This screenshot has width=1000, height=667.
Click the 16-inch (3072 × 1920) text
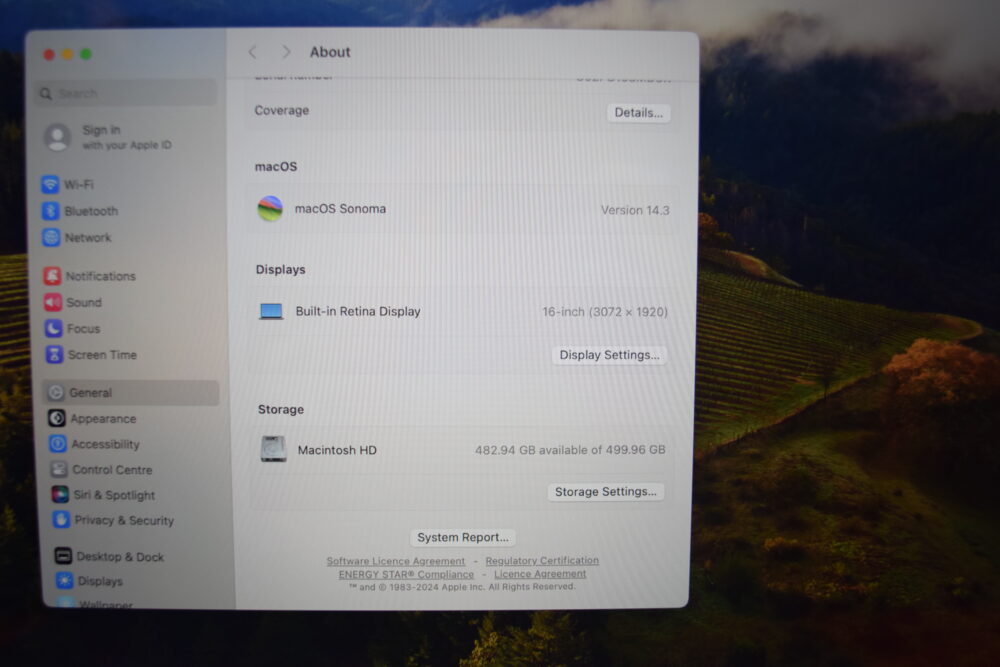[605, 312]
